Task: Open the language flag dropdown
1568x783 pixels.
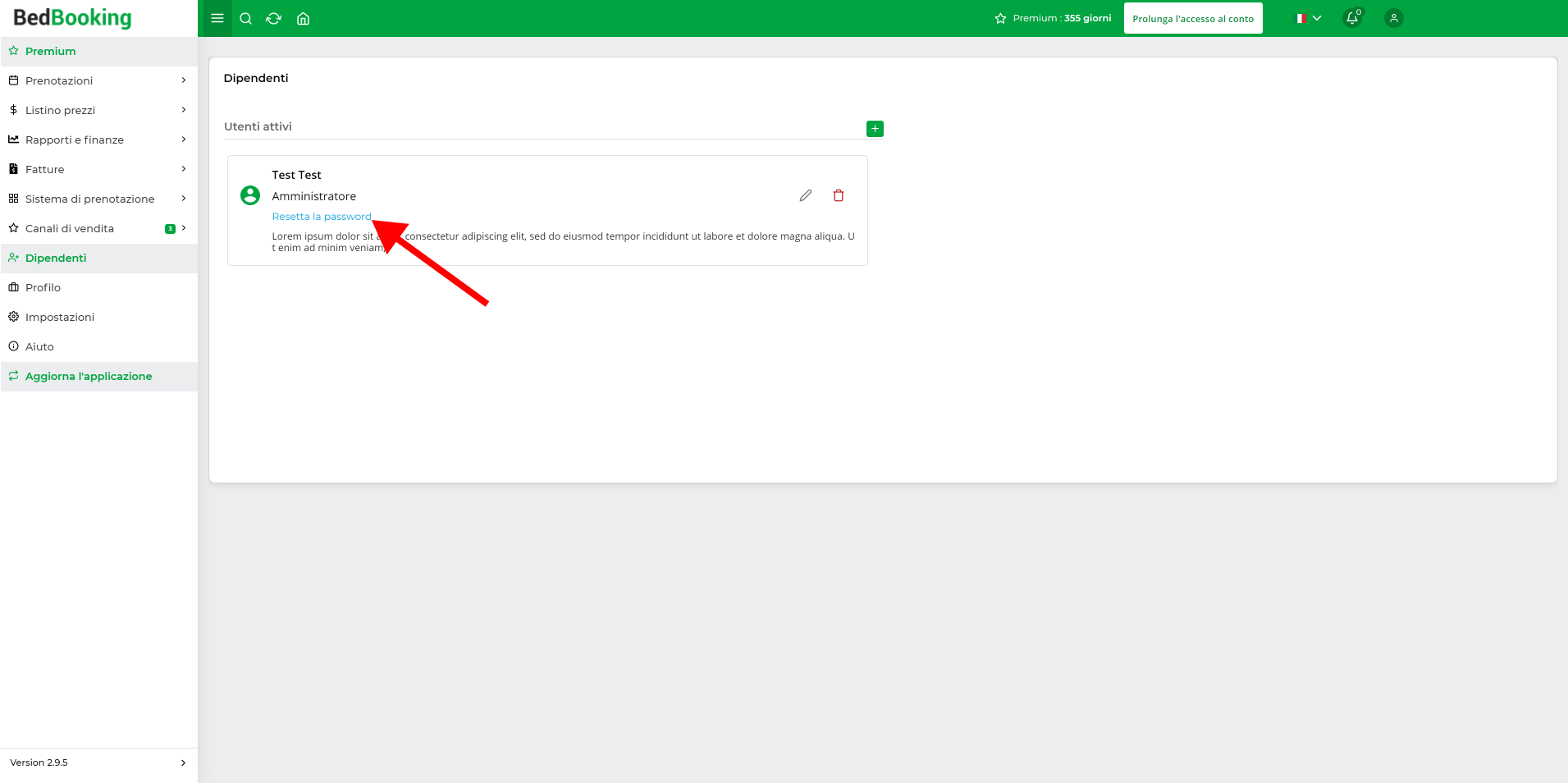Action: coord(1308,18)
